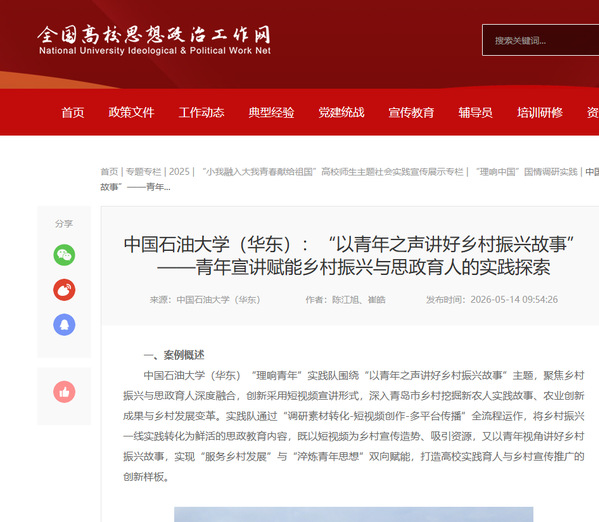Open breadcrumb “理响中国”国情调研实践 link
Screen dimensions: 599x522
[526, 172]
